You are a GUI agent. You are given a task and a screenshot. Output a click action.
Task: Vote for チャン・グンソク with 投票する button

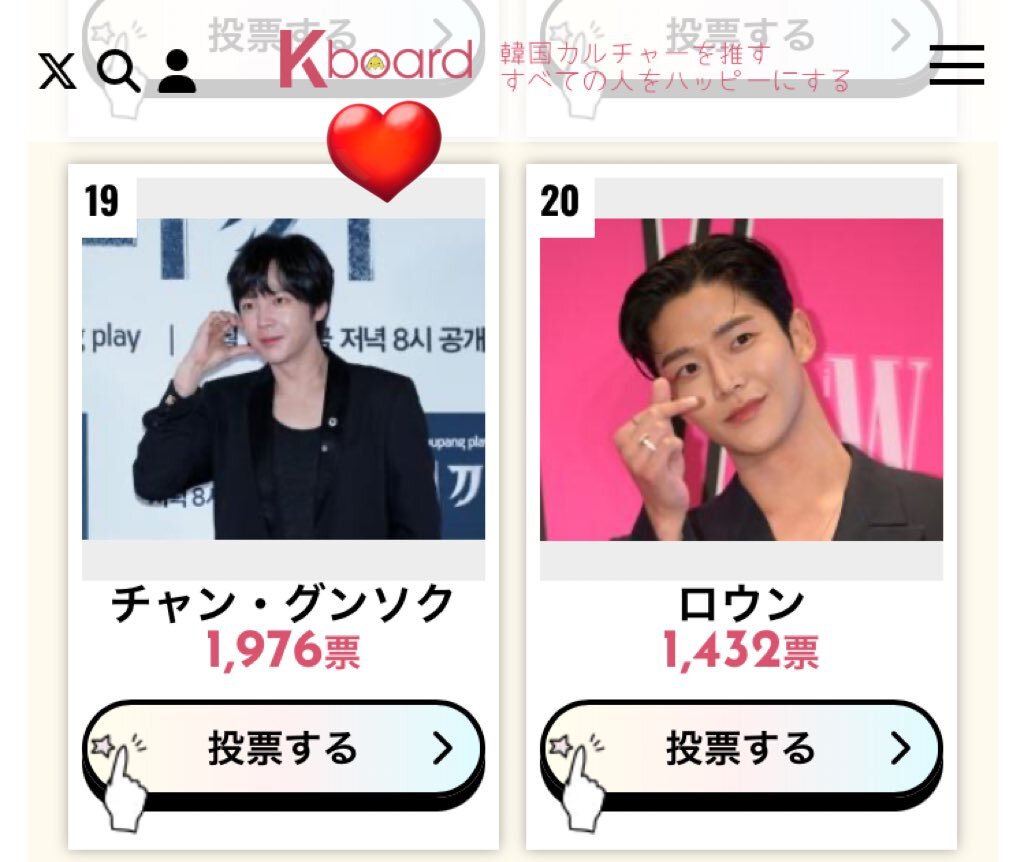(283, 750)
